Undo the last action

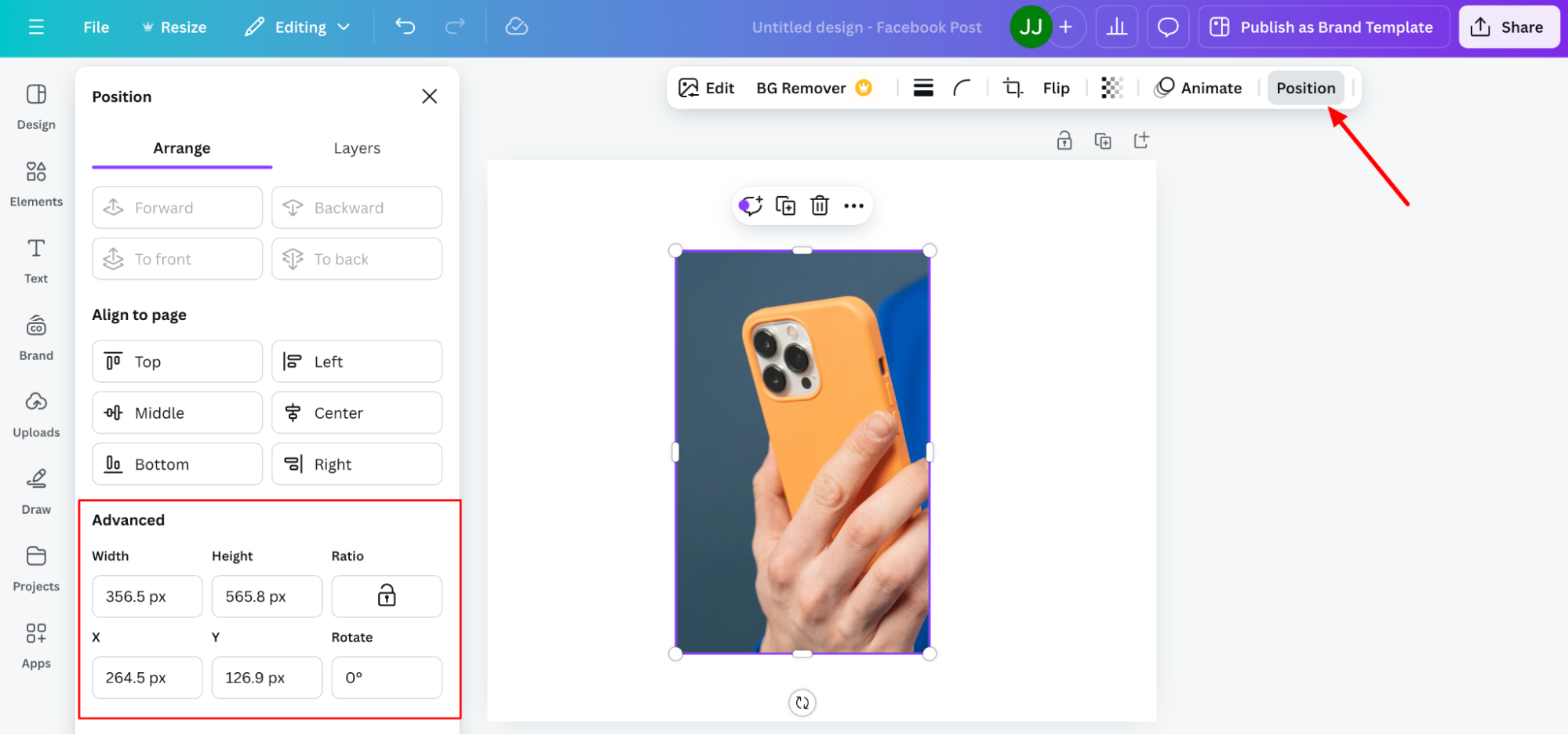click(x=406, y=27)
